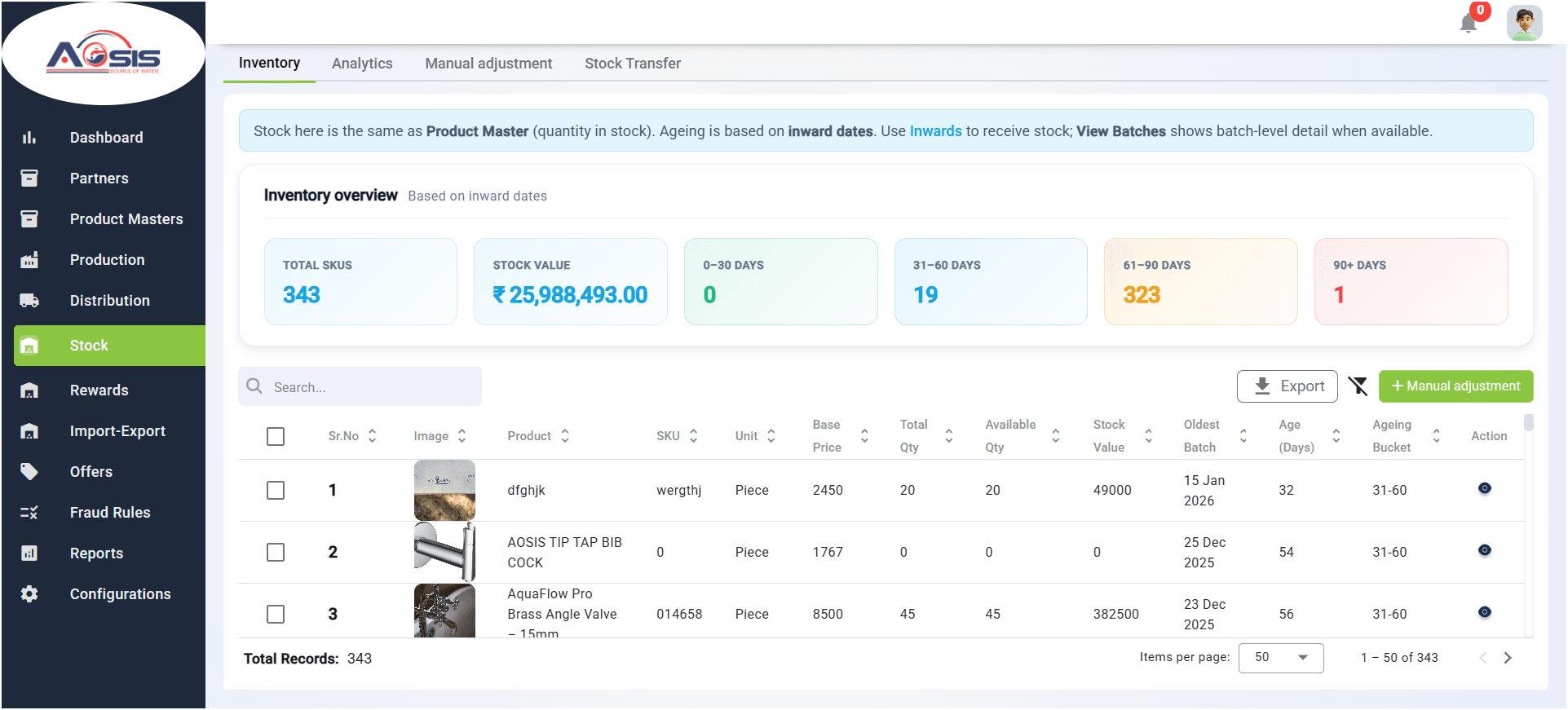Click the Fraud Rules icon
The height and width of the screenshot is (710, 1568).
[29, 513]
